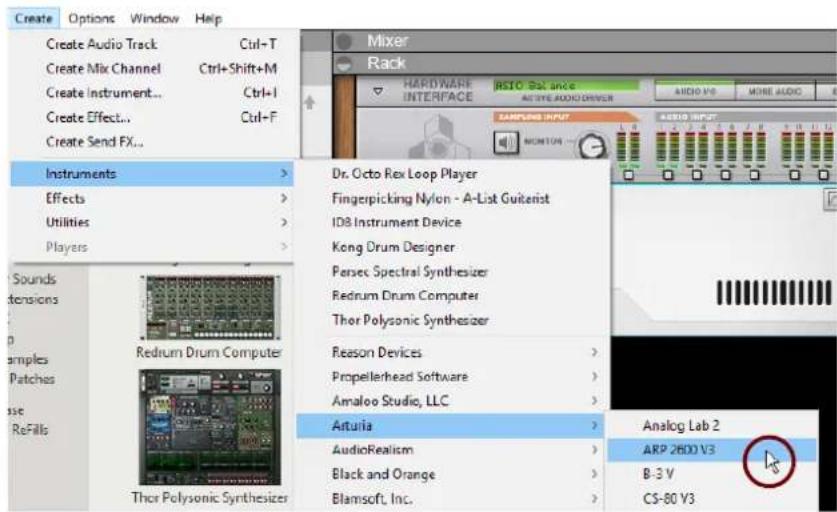Expand Black and Orange submenu
This screenshot has height=512, width=837.
pos(451,474)
